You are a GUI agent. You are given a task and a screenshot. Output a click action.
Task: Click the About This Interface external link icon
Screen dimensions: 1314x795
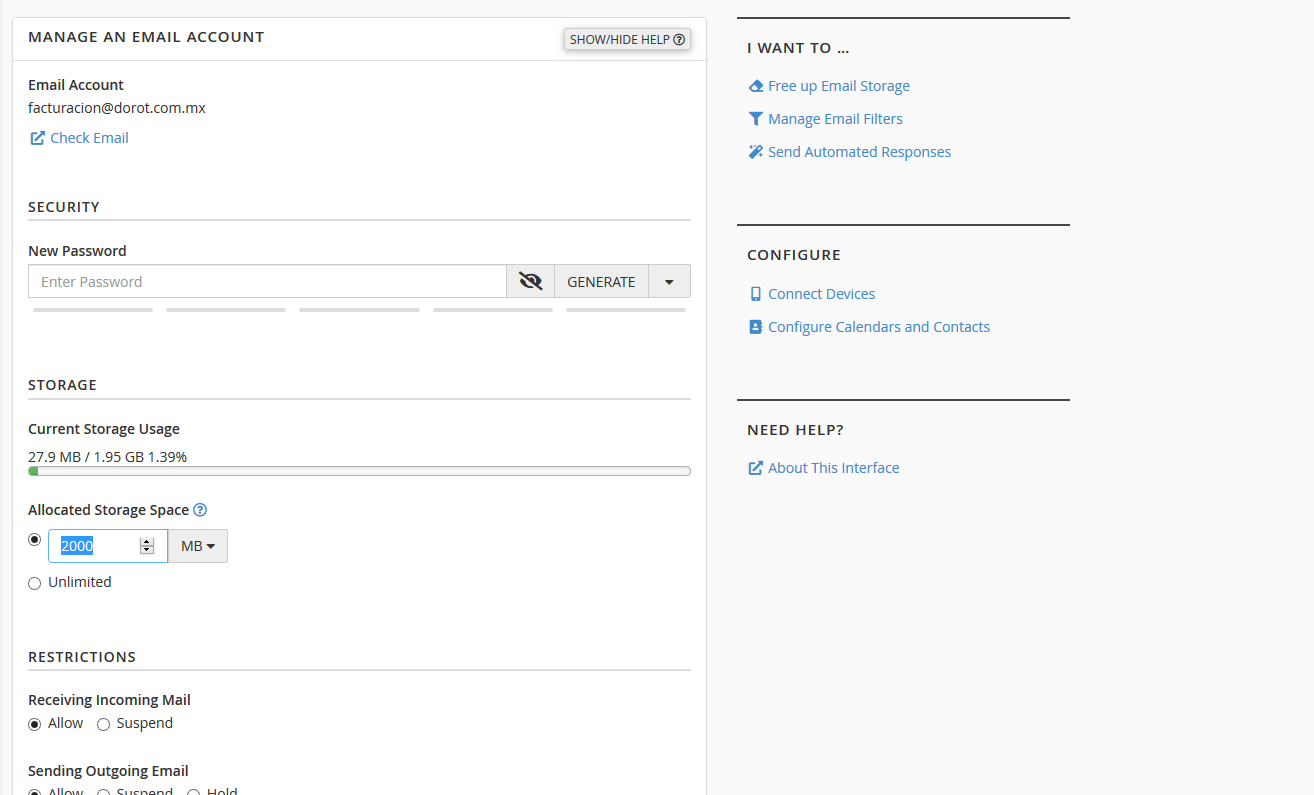(x=756, y=468)
